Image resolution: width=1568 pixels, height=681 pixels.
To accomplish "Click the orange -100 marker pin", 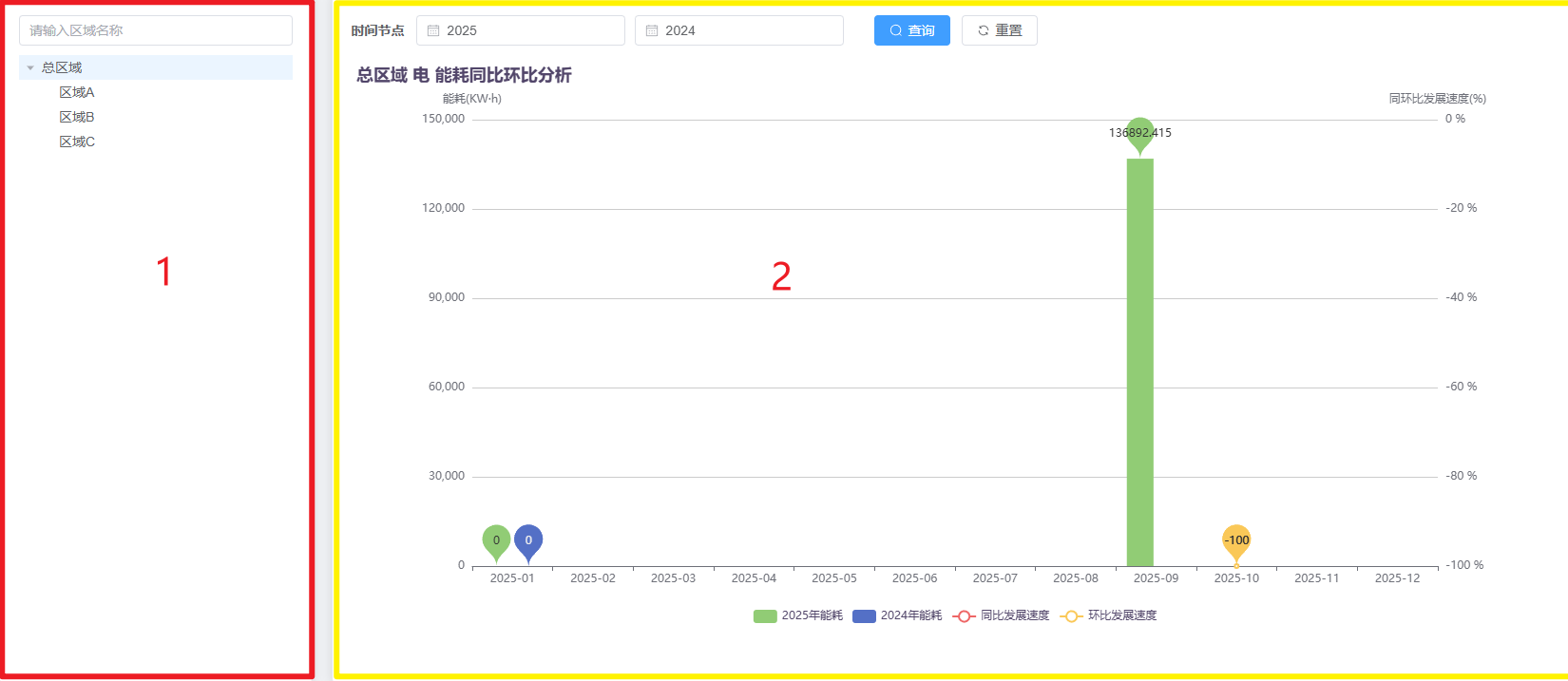I will [x=1236, y=542].
